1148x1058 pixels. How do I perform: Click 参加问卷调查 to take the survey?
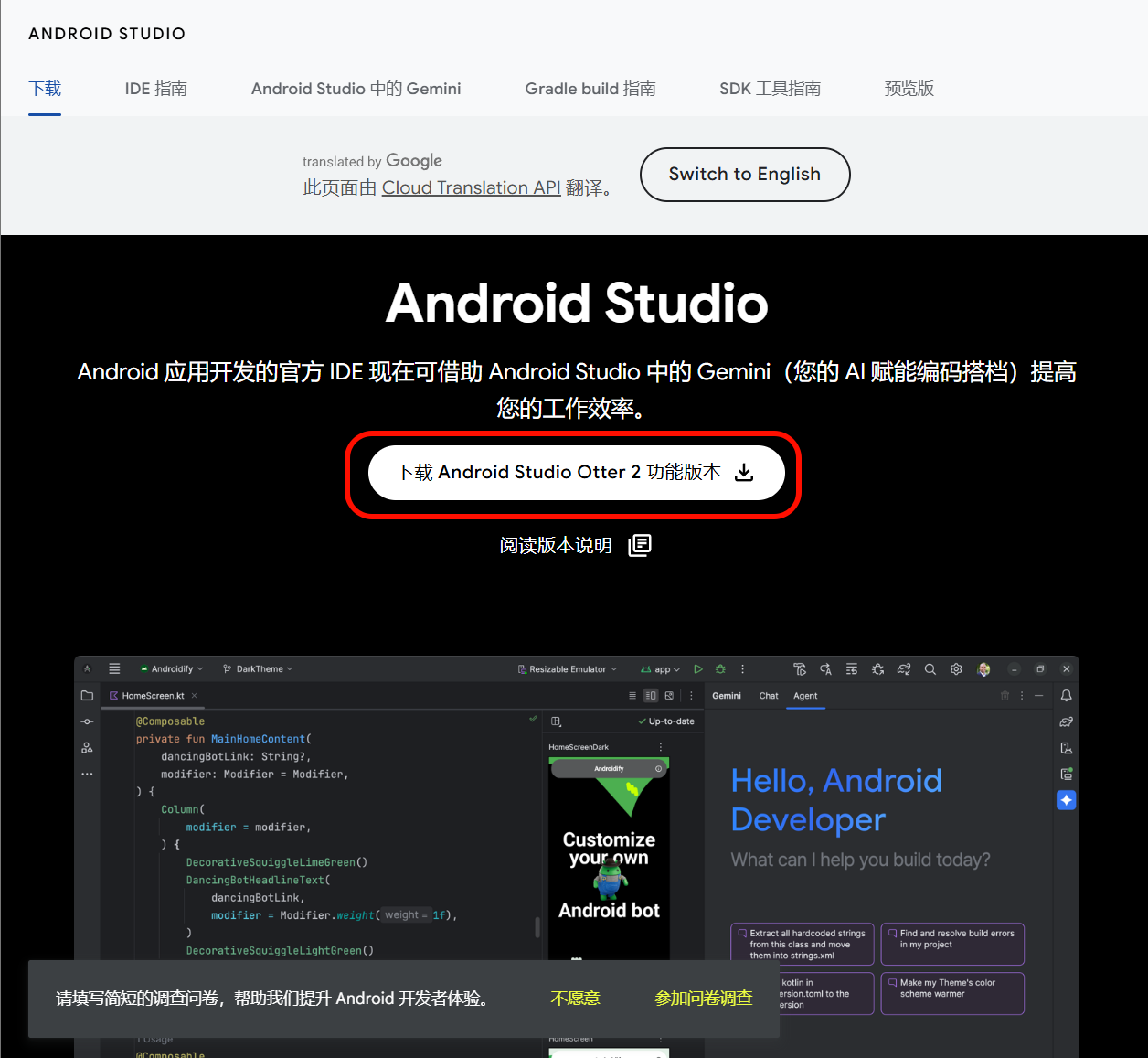click(704, 999)
